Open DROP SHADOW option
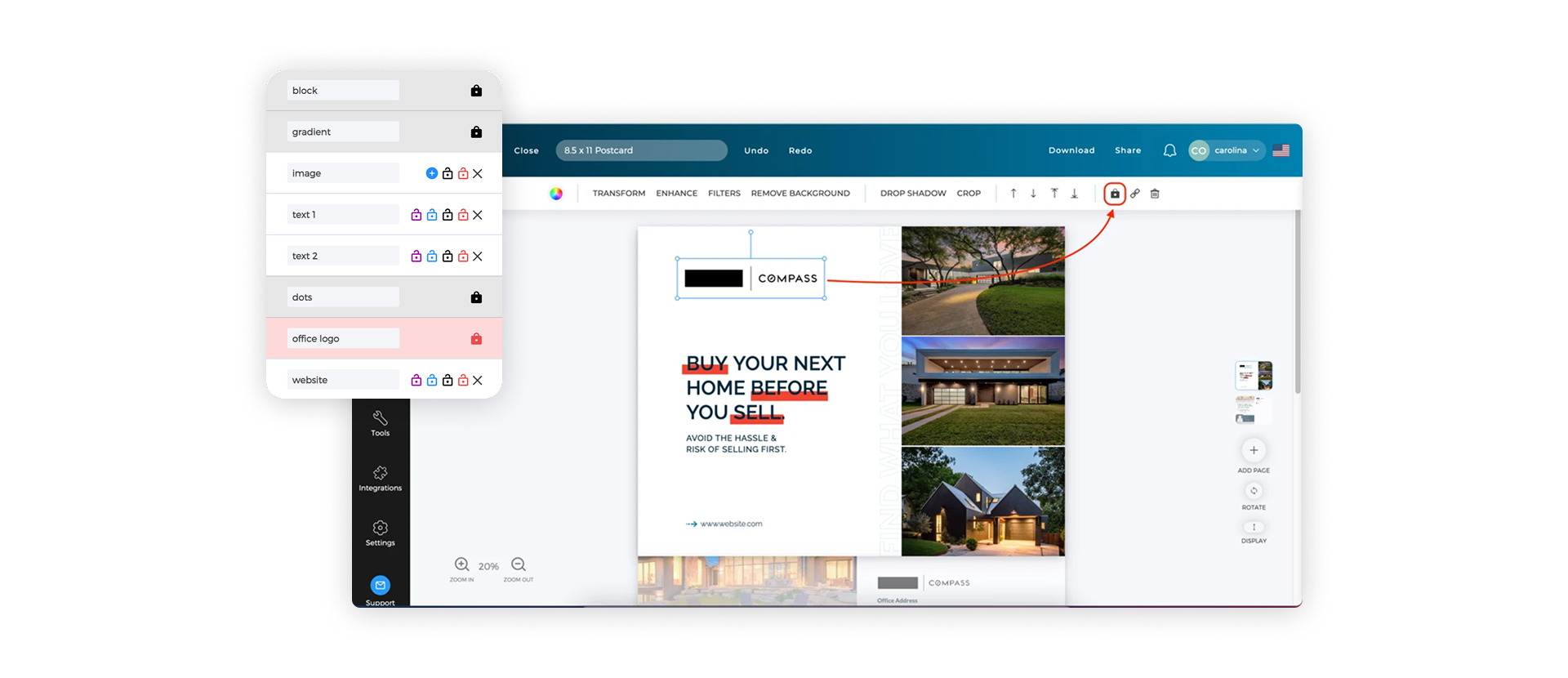The width and height of the screenshot is (1568, 678). (913, 194)
